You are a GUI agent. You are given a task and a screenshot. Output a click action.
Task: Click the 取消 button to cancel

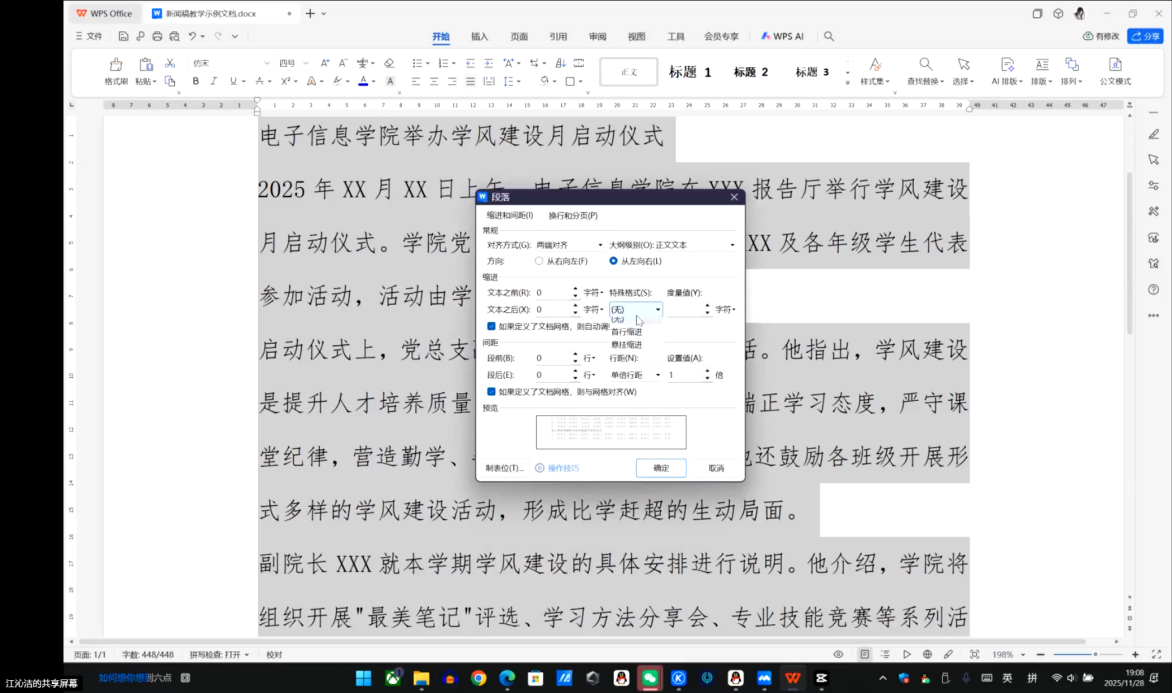(716, 468)
